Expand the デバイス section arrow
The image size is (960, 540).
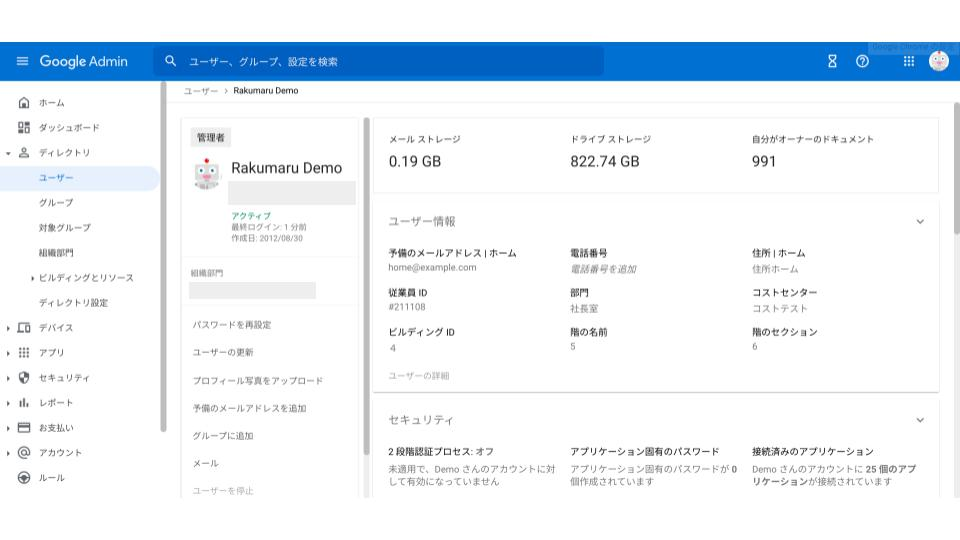[x=8, y=328]
